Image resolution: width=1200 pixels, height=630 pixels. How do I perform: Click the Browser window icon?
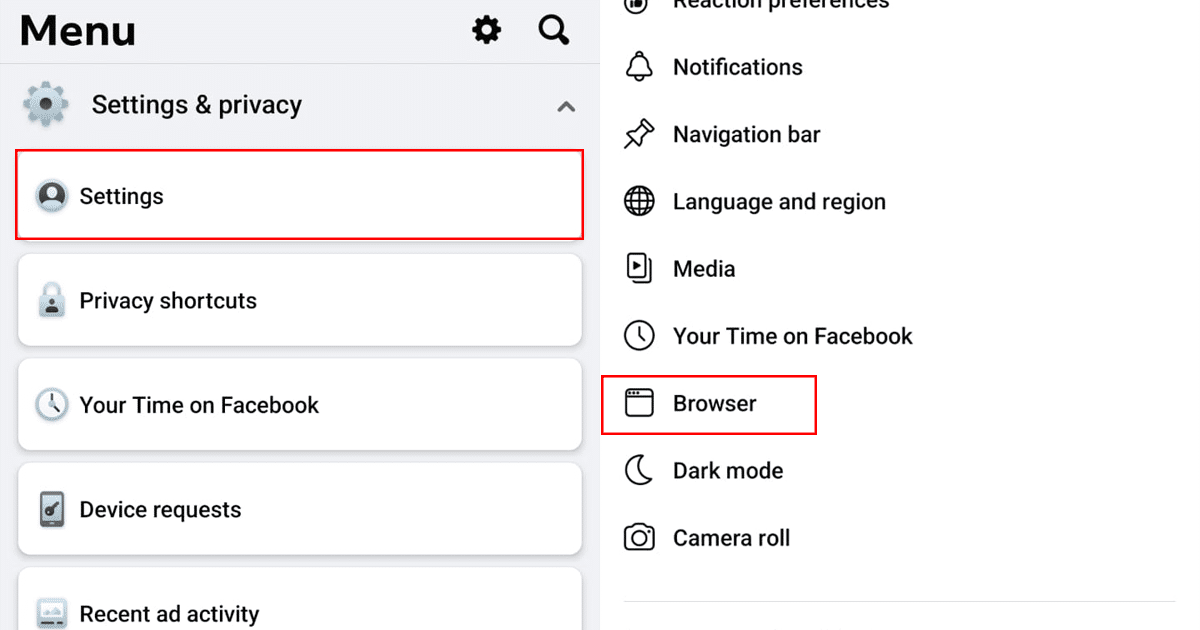(x=639, y=403)
